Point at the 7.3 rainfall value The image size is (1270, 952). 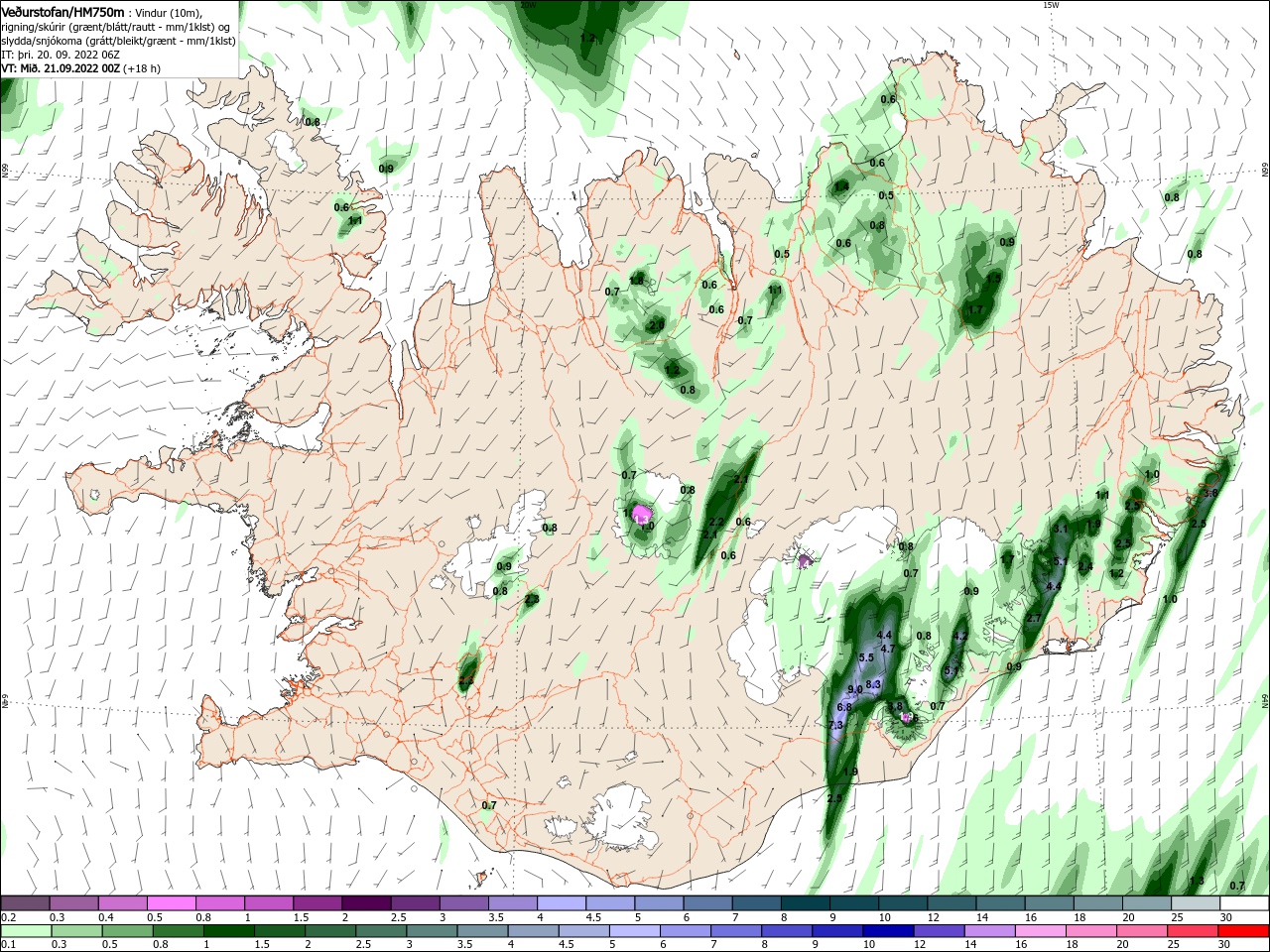pos(835,725)
